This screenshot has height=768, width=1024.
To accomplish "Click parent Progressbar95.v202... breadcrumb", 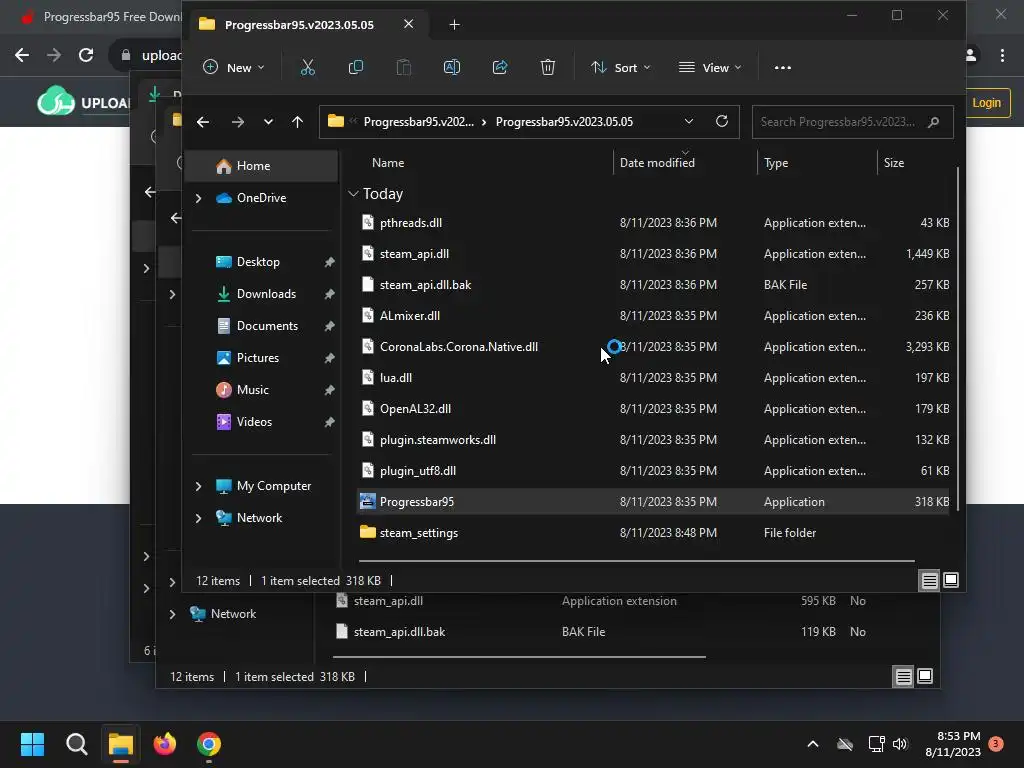I will point(419,122).
